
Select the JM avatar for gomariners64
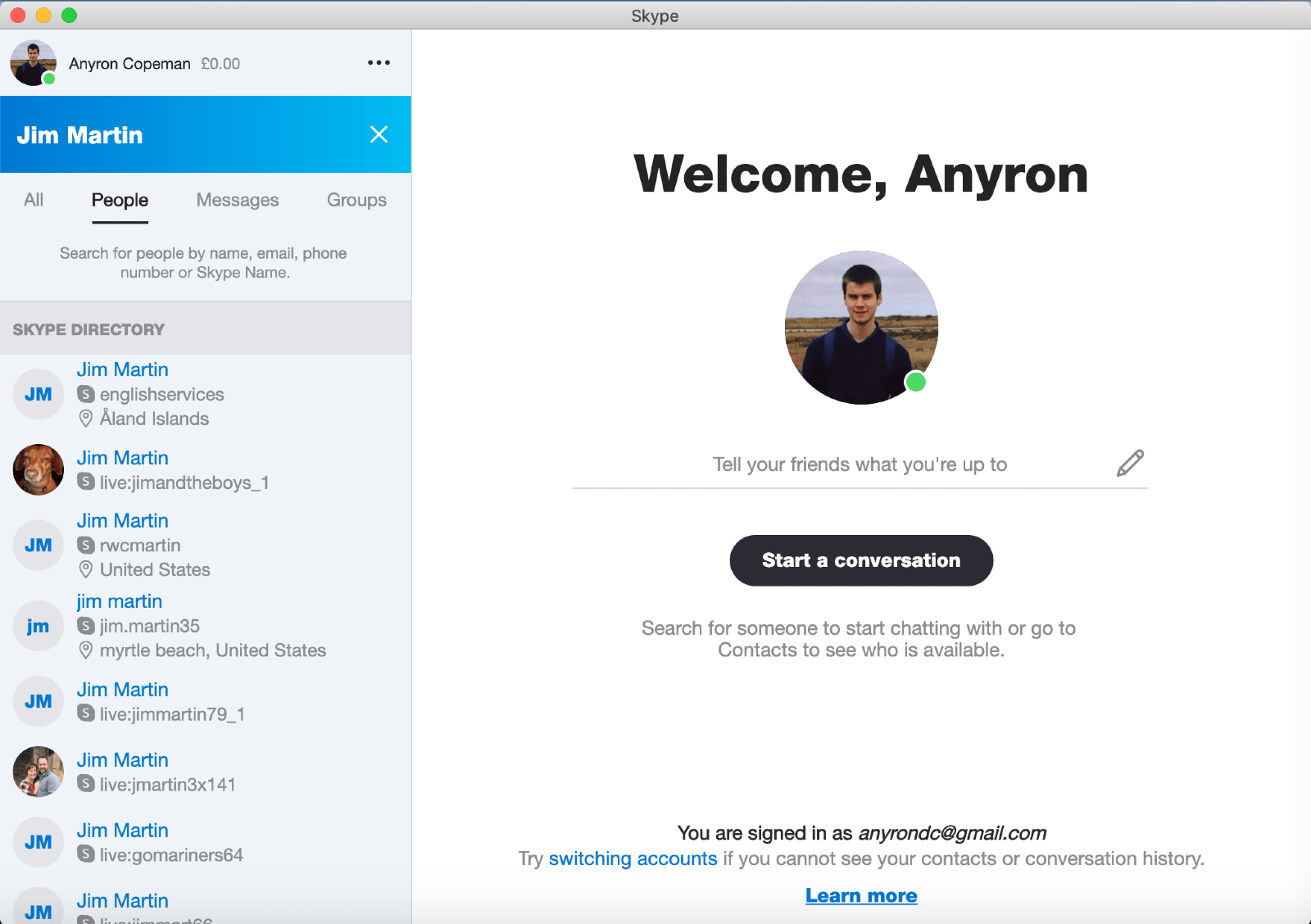[39, 842]
